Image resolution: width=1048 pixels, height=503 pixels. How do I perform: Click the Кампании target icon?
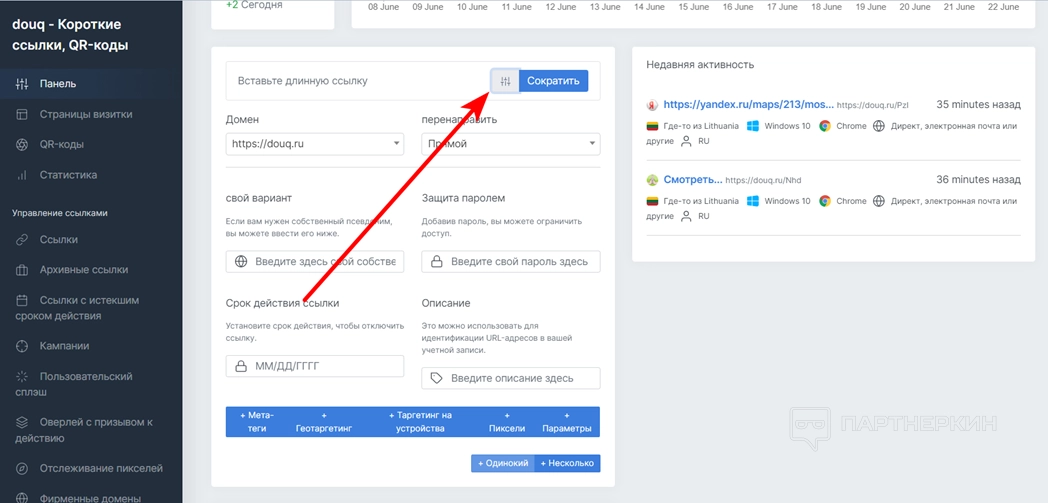(22, 346)
